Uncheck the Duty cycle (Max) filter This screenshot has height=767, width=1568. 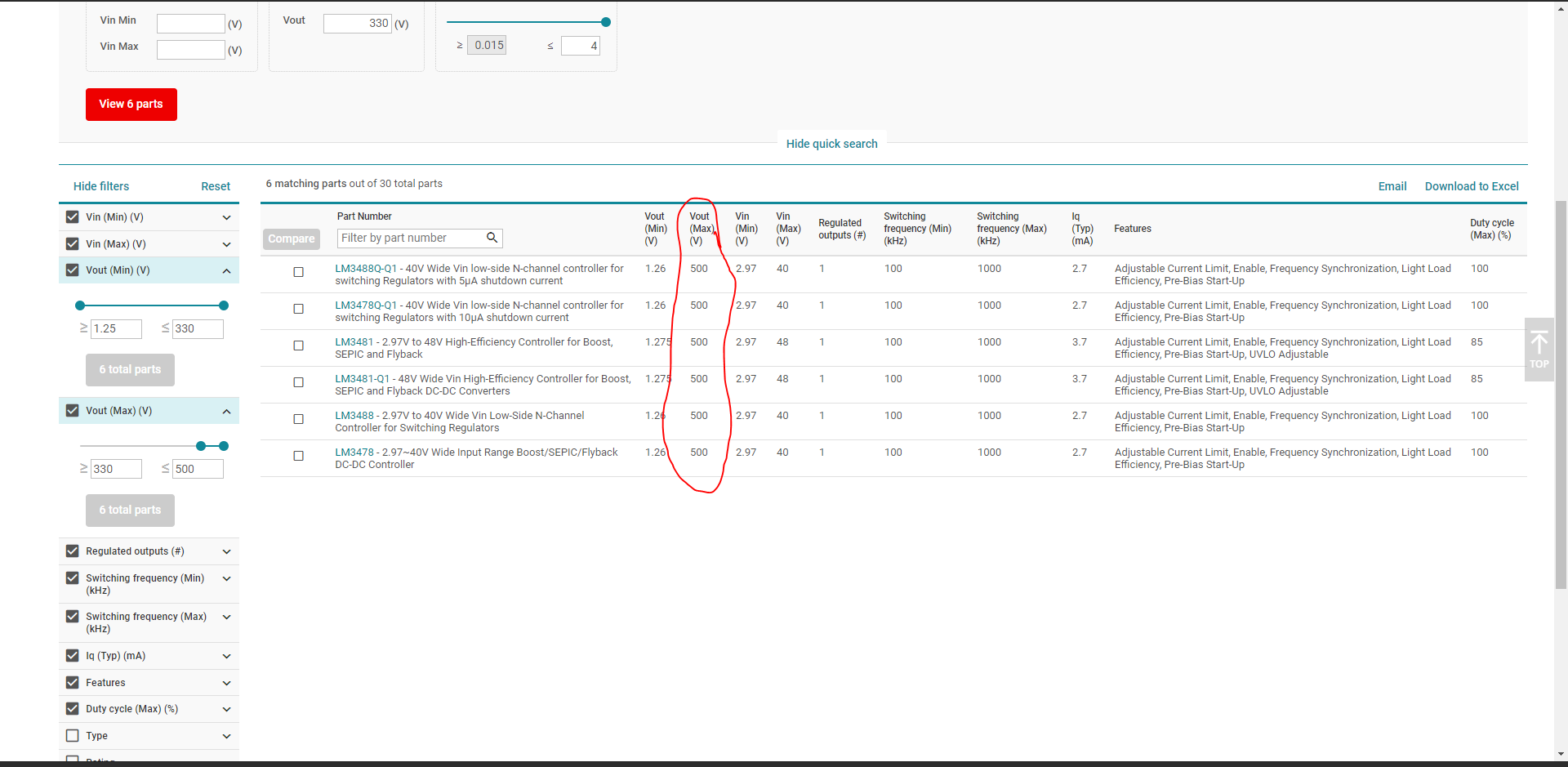(x=72, y=708)
